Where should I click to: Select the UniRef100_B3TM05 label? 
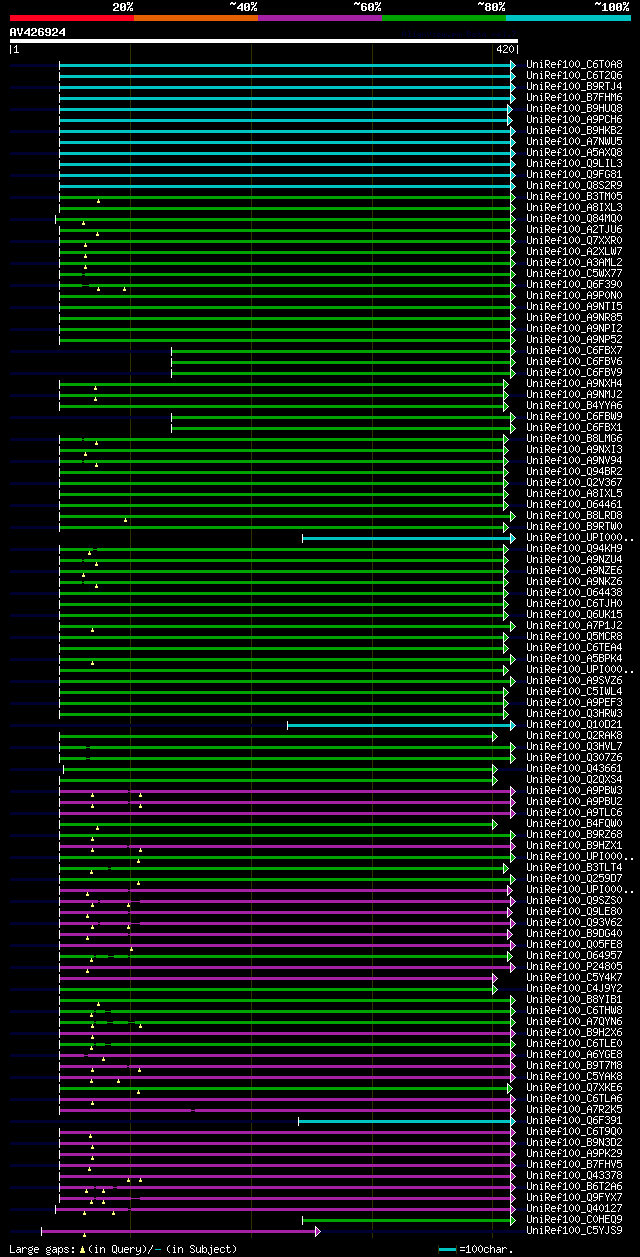point(574,196)
